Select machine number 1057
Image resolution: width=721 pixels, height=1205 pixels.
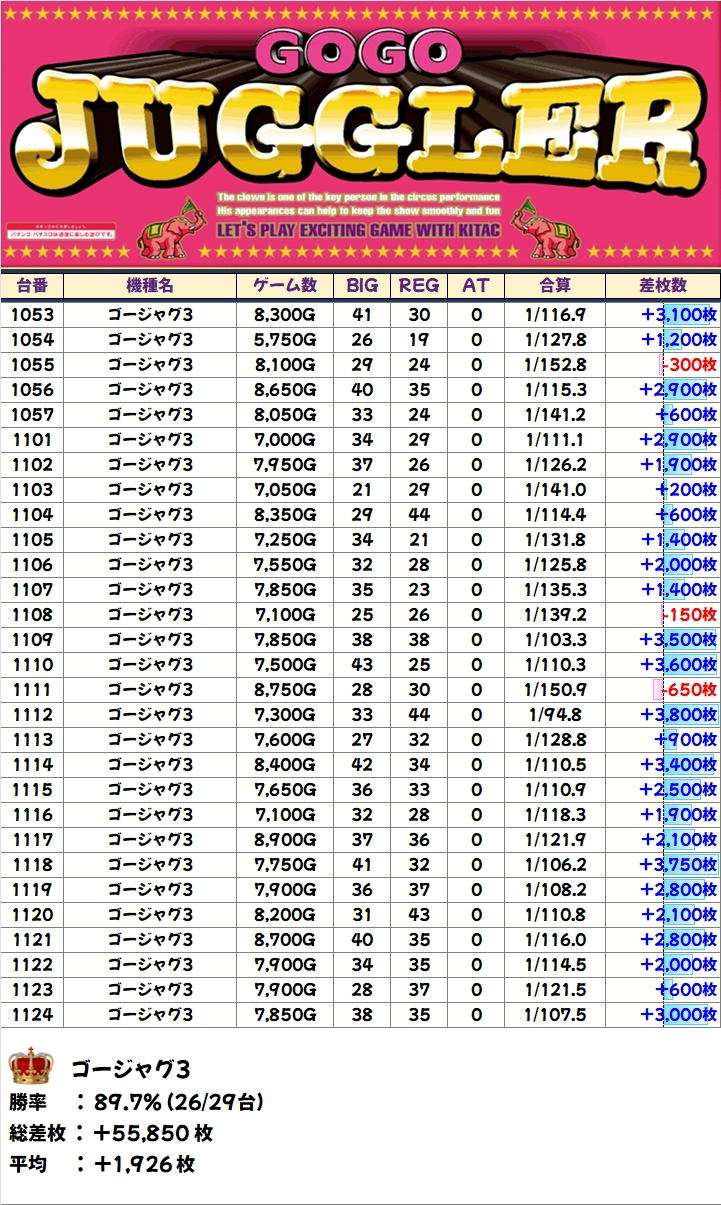[32, 415]
